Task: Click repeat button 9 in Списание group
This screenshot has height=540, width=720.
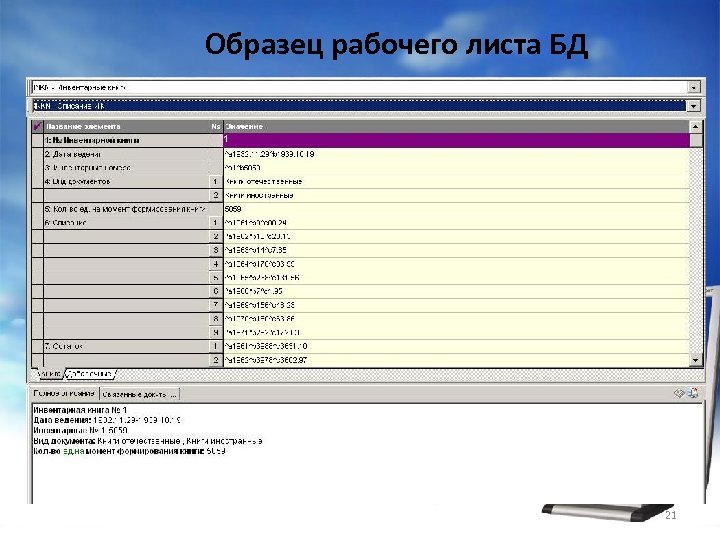Action: 215,333
